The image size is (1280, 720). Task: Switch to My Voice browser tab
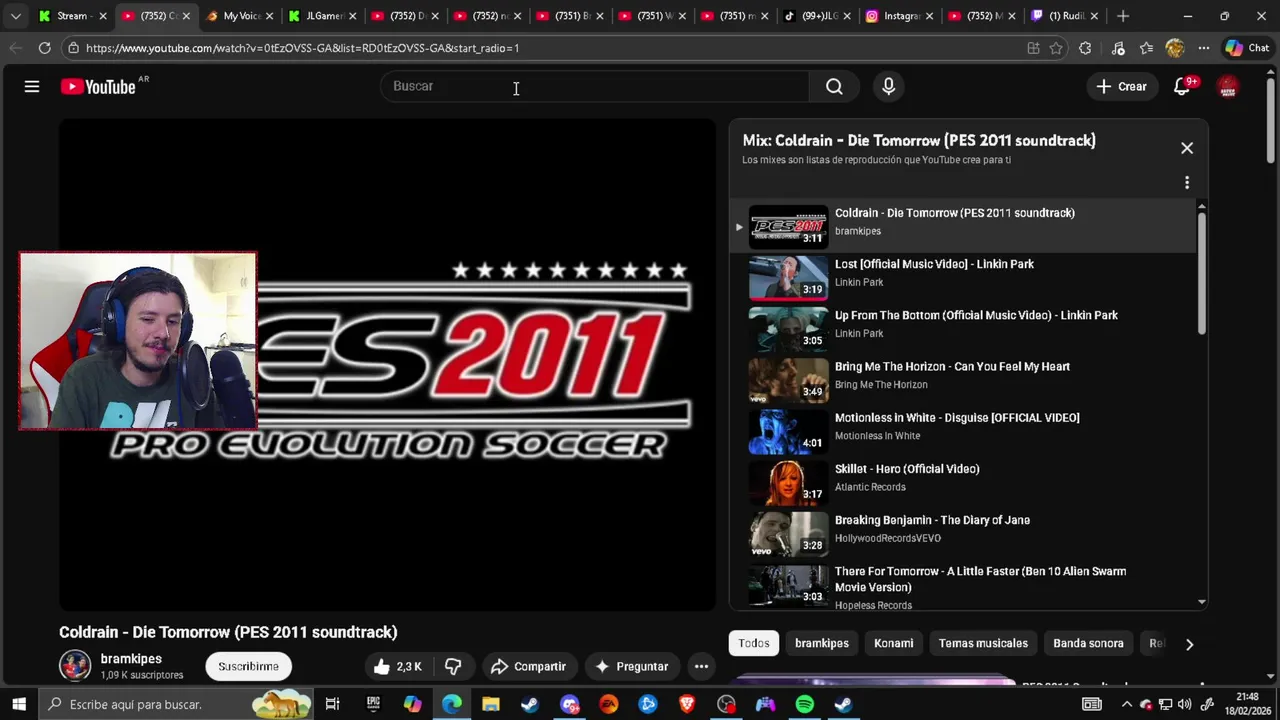(238, 16)
